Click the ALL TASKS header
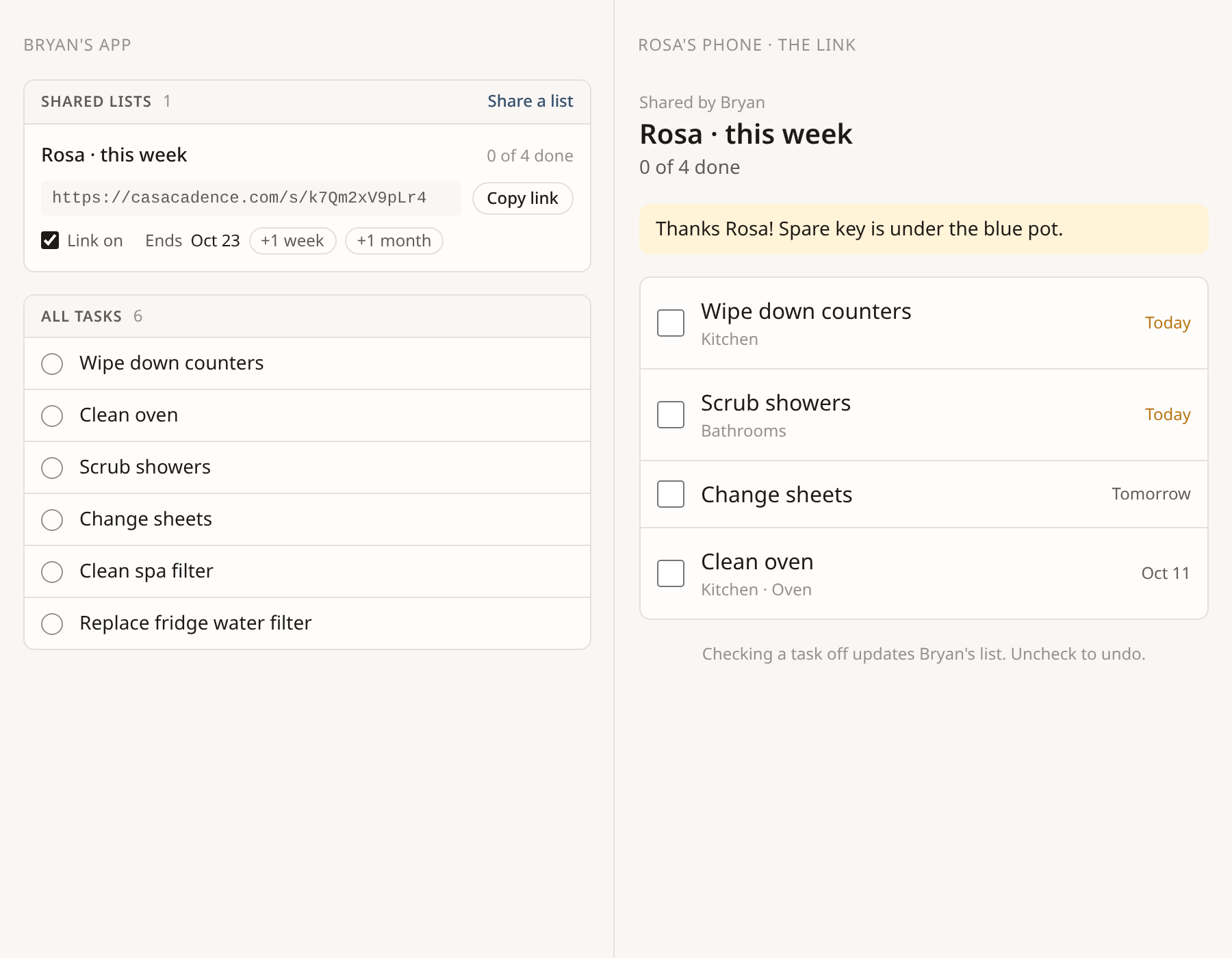This screenshot has height=958, width=1232. point(81,316)
